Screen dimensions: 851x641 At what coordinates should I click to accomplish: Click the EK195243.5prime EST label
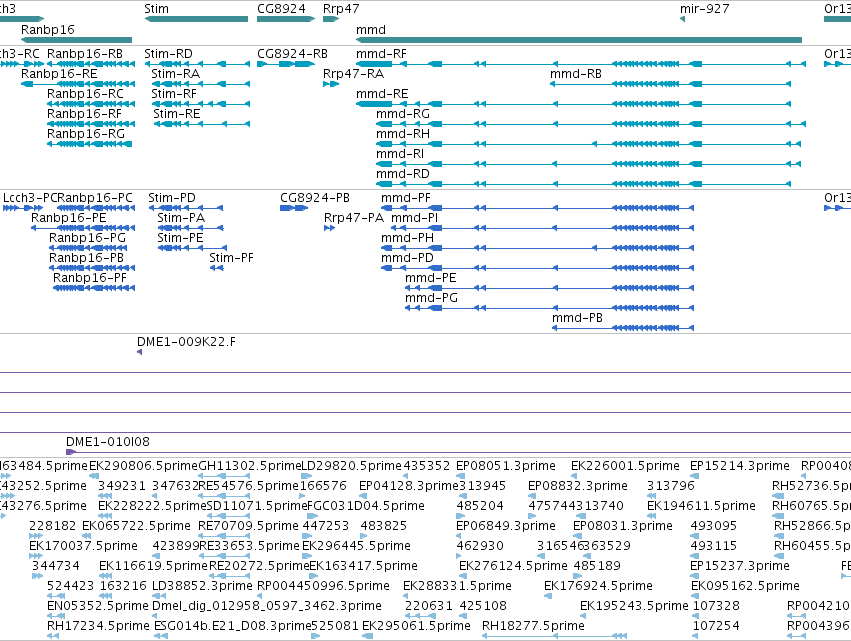click(634, 607)
